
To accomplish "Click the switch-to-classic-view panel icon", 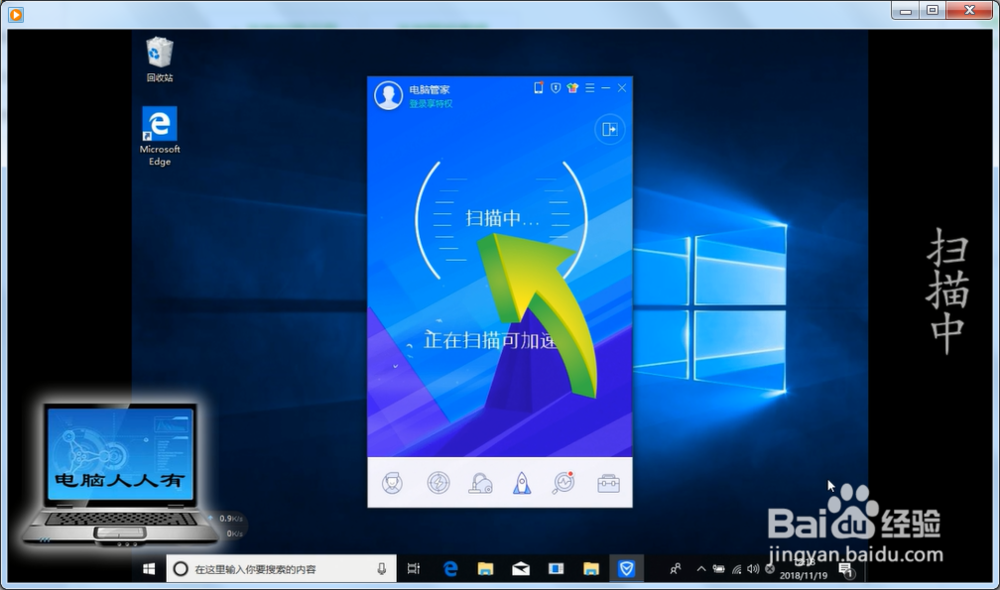I will [610, 129].
